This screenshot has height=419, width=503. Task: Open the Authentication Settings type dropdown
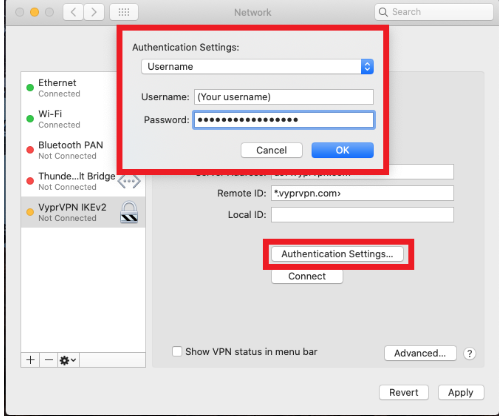257,67
